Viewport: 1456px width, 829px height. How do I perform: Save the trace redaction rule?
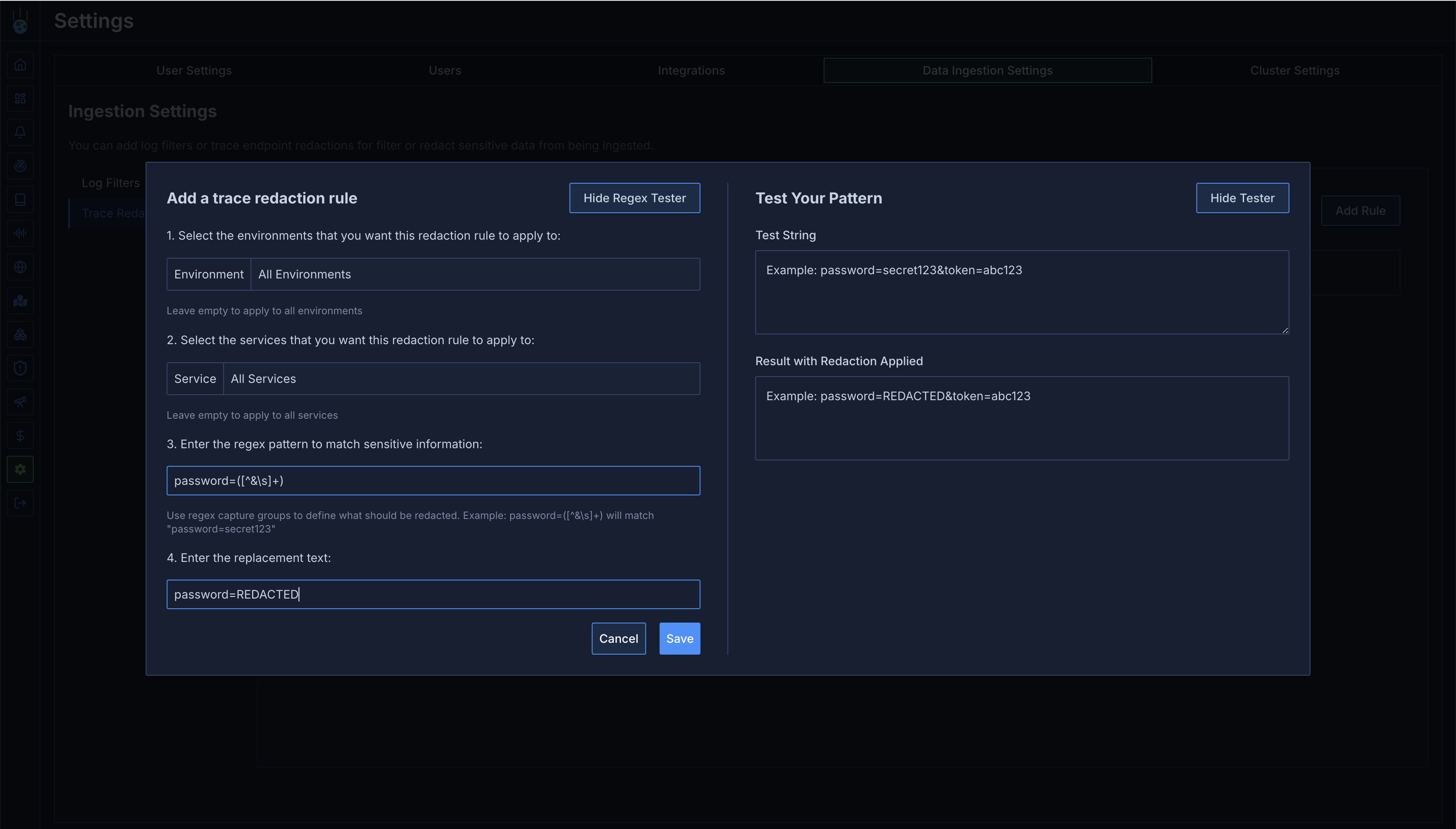tap(679, 639)
